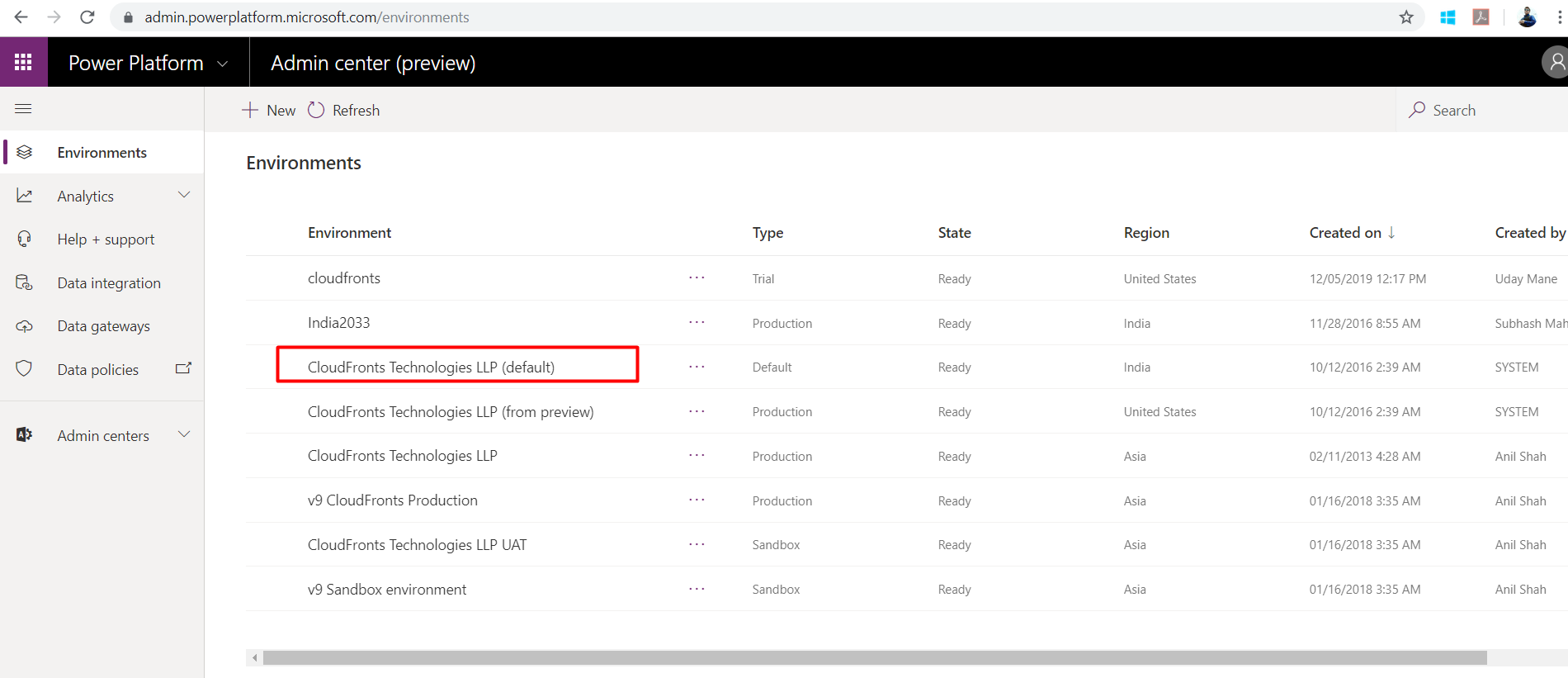Click the Environments layers icon
Screen dimensions: 1568x678
[x=25, y=152]
